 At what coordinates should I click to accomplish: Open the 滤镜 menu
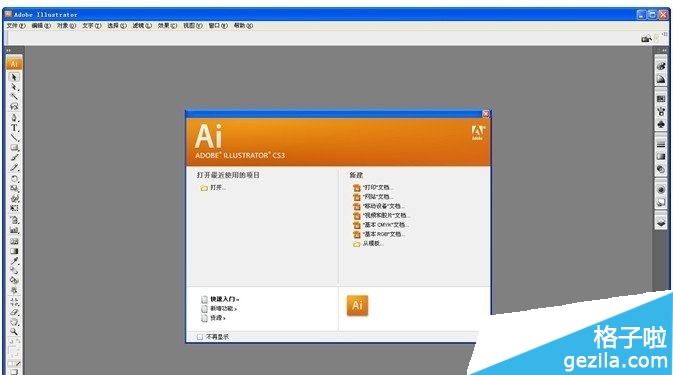[x=142, y=26]
